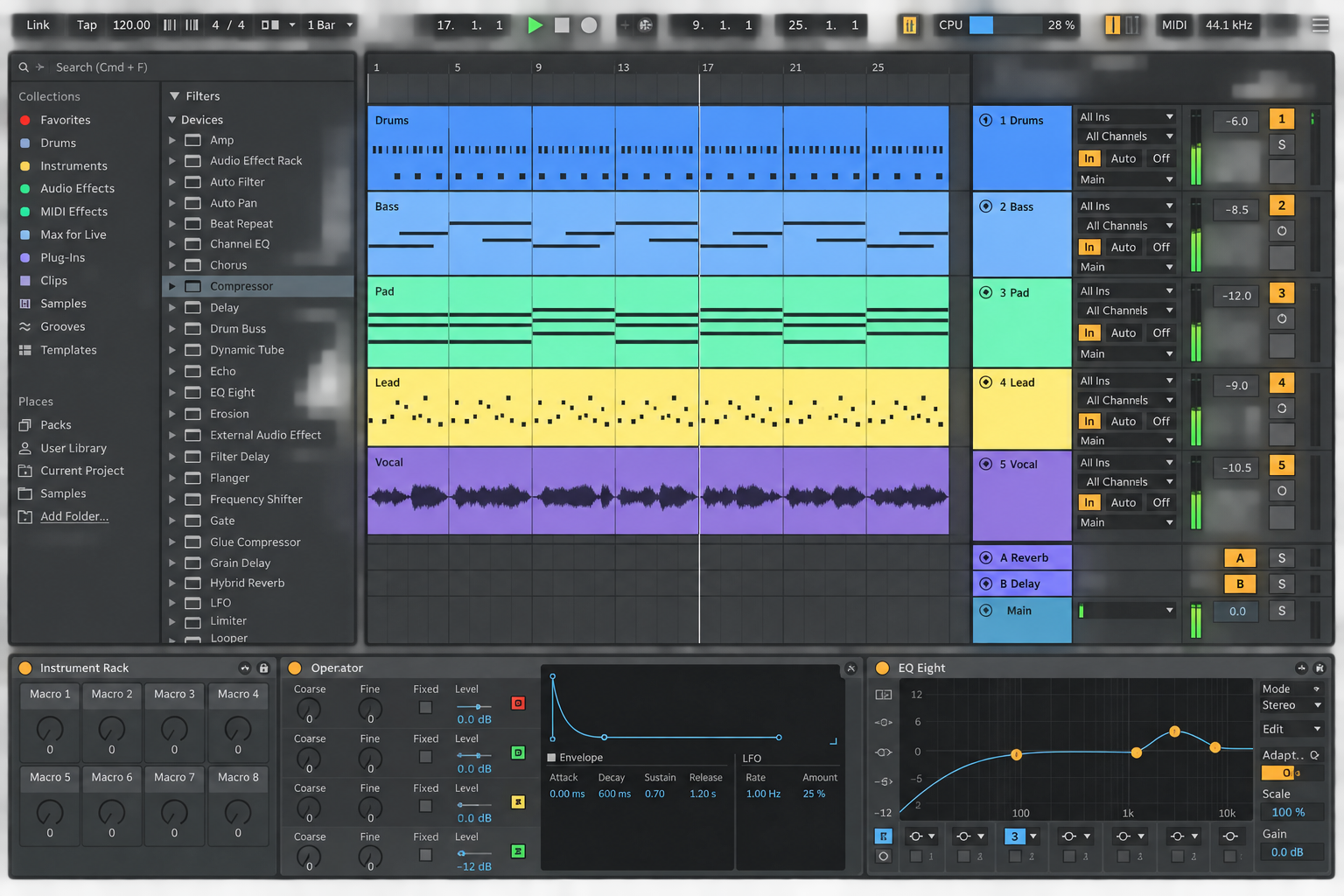Image resolution: width=1344 pixels, height=896 pixels.
Task: Open the All Ins dropdown on 1 Drums
Action: pyautogui.click(x=1126, y=117)
